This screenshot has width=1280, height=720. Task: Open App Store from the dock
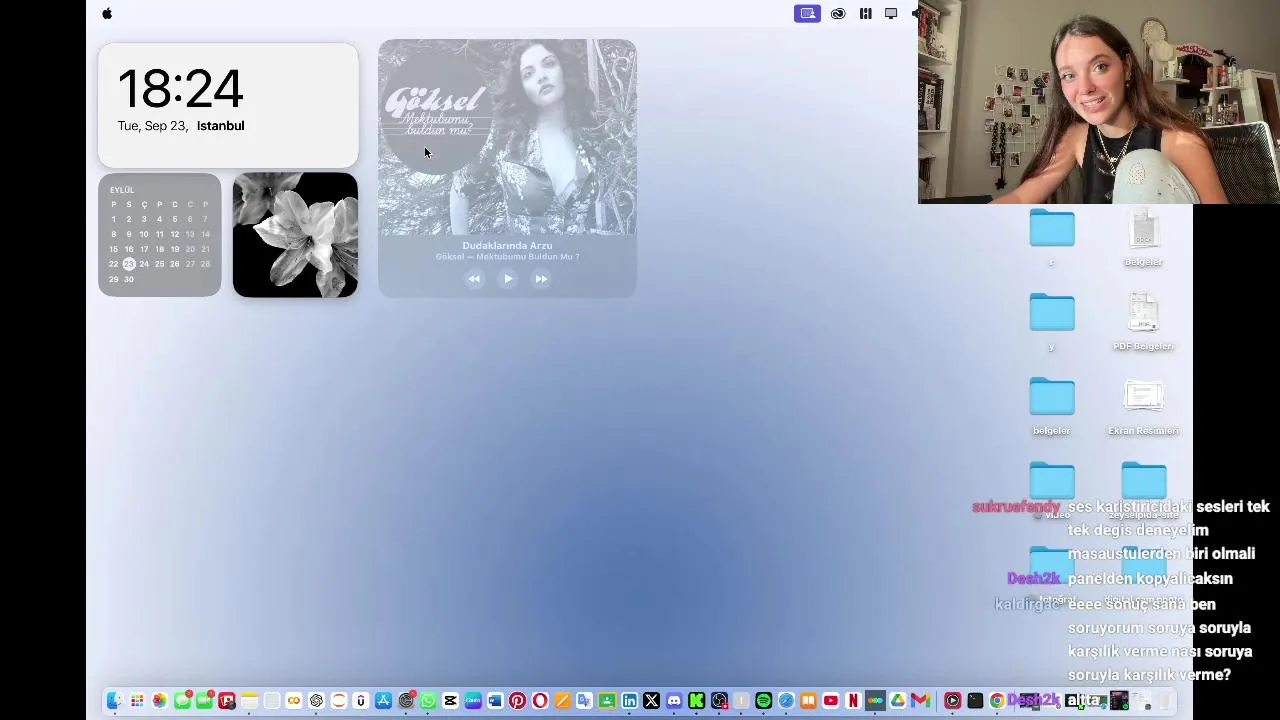point(383,701)
